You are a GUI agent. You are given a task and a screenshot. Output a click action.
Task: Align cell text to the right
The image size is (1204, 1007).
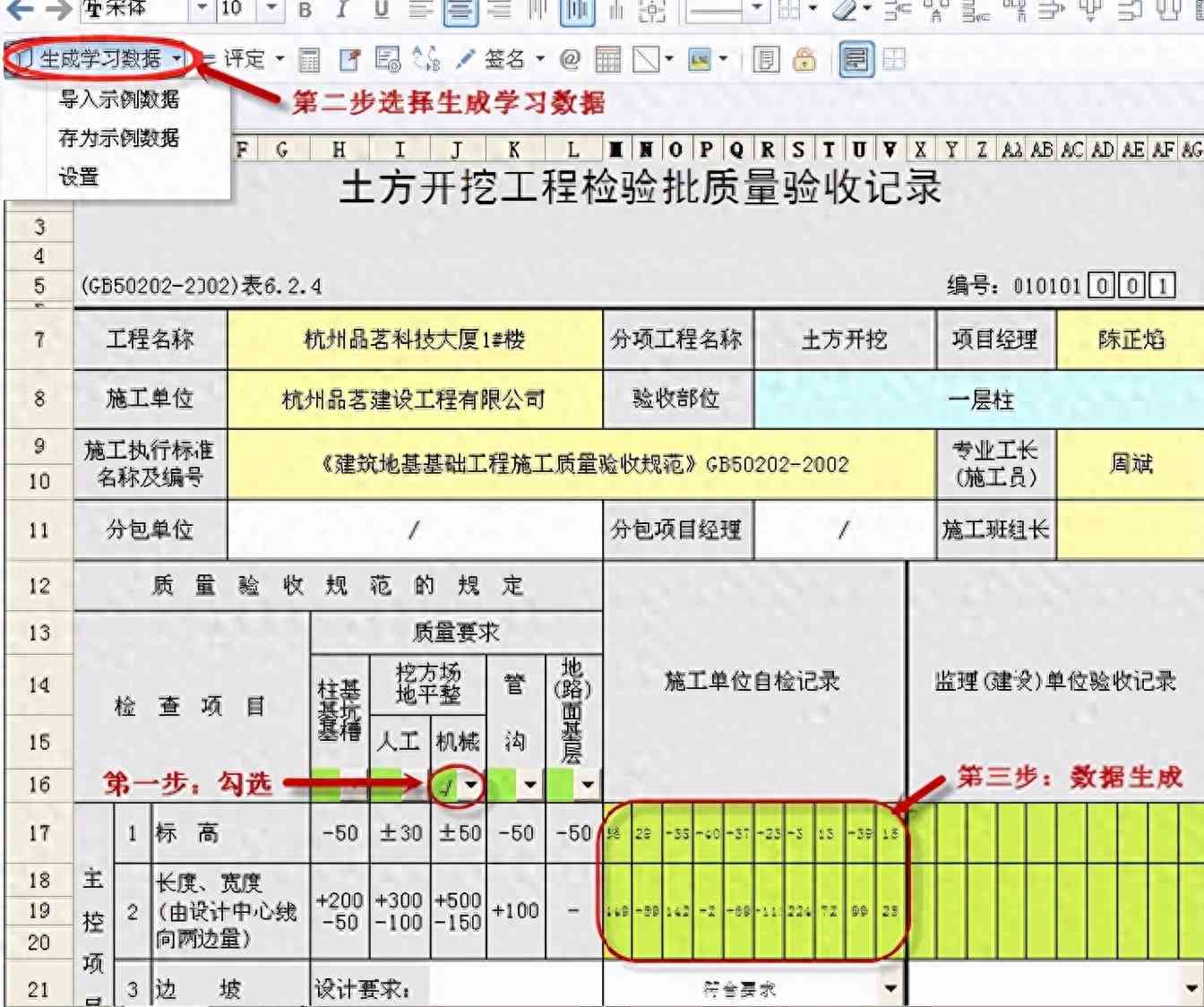tap(500, 10)
